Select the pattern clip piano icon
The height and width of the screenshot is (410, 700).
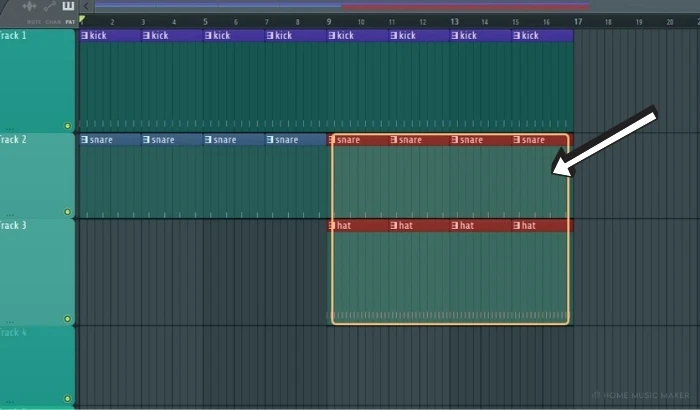68,6
